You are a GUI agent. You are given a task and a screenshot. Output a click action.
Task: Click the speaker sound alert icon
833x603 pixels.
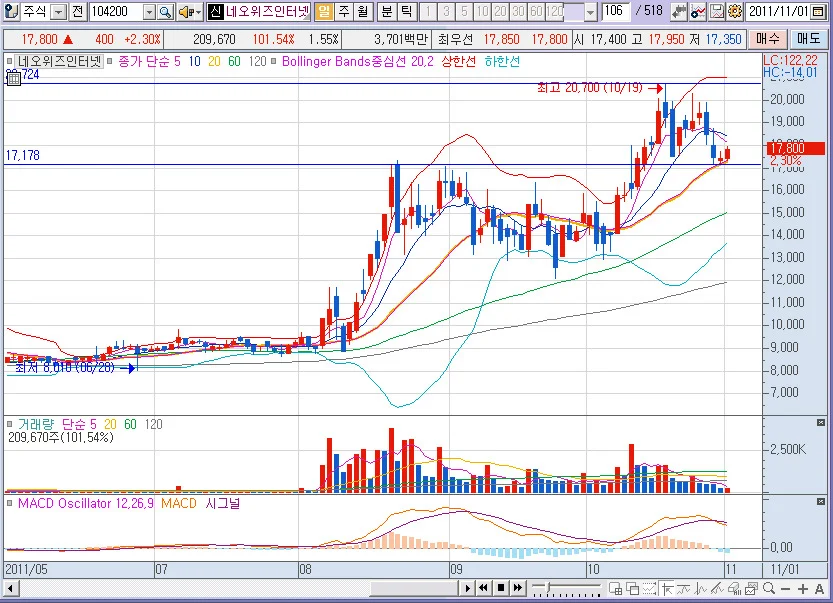185,12
